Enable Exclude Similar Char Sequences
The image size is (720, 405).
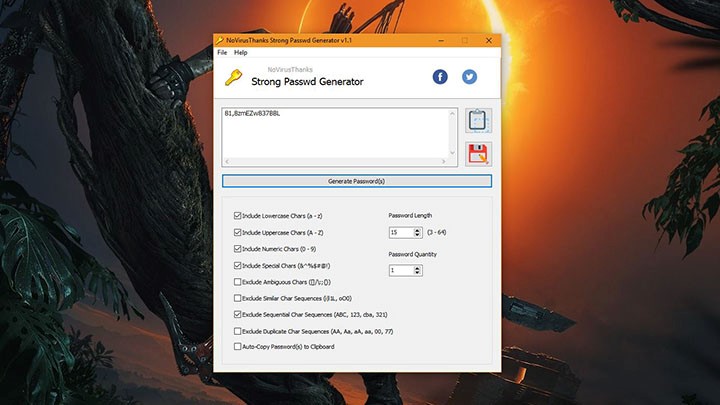click(237, 298)
